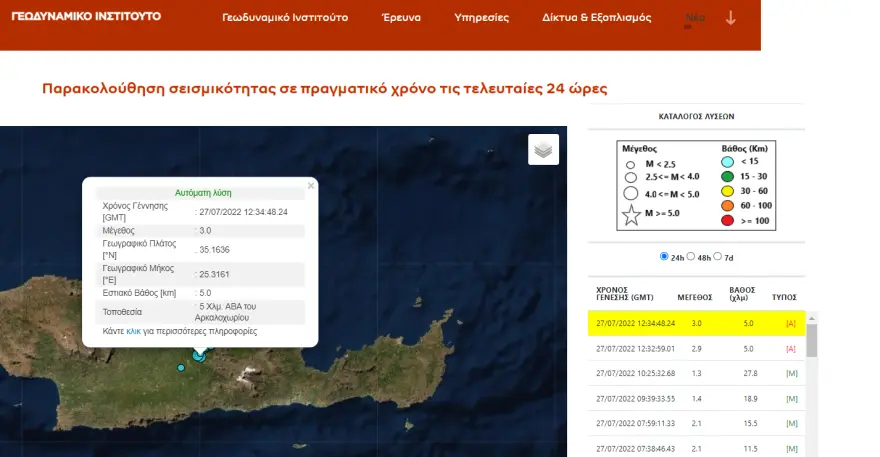This screenshot has width=880, height=457.
Task: Click the [M] type tag for 10:25:32 event
Action: tap(790, 373)
